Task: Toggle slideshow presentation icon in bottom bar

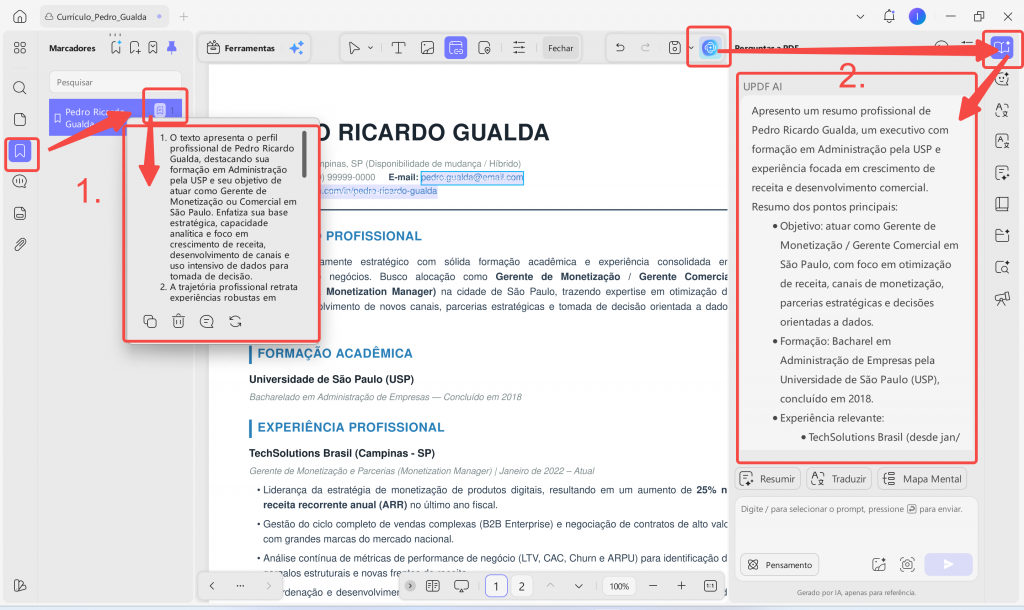Action: pos(462,586)
